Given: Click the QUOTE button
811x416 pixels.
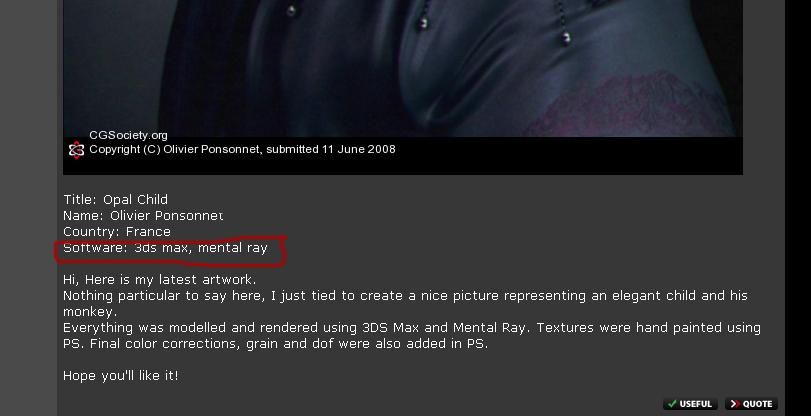Looking at the screenshot, I should 751,404.
